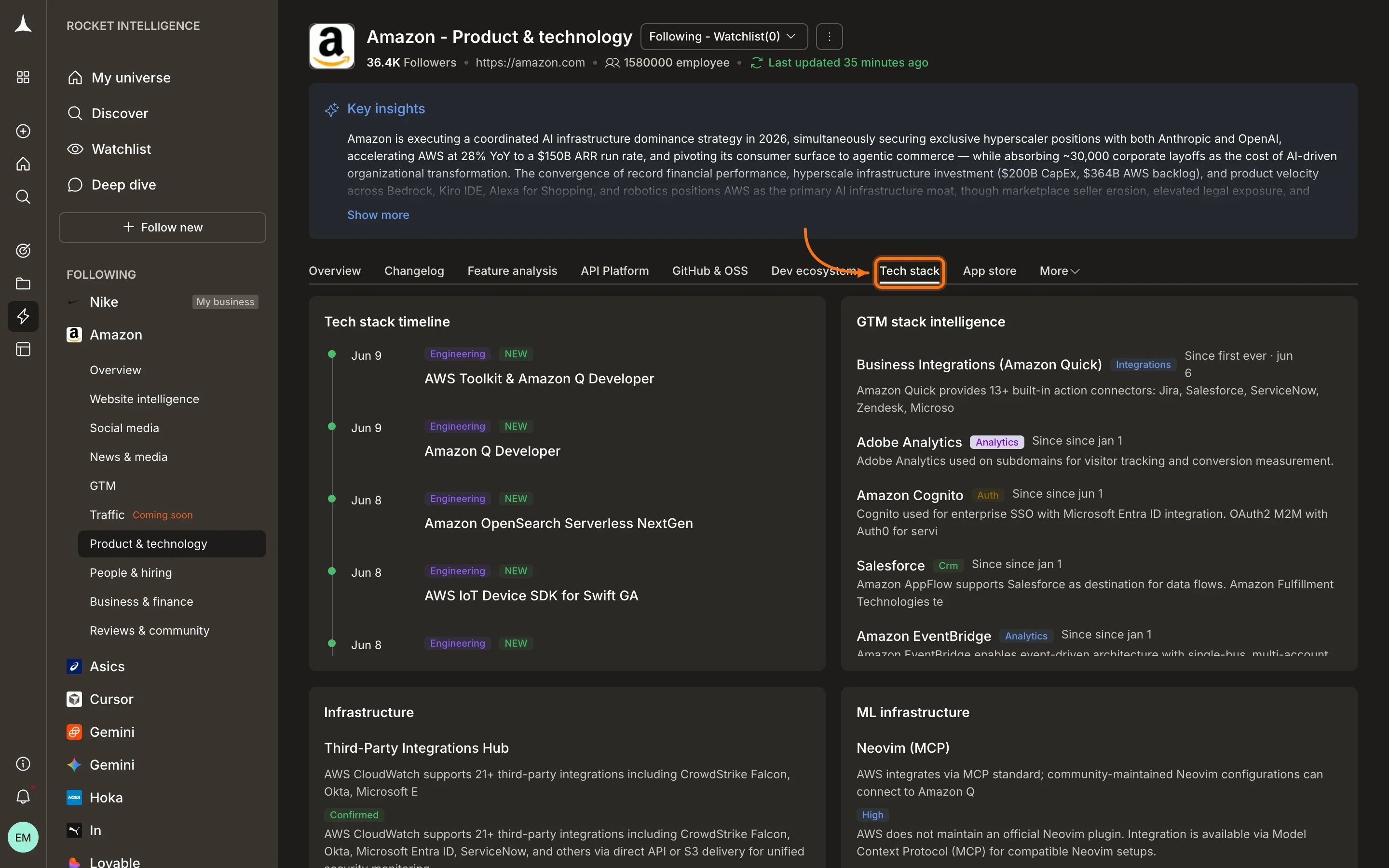Click the Rocket logo icon

tap(23, 24)
